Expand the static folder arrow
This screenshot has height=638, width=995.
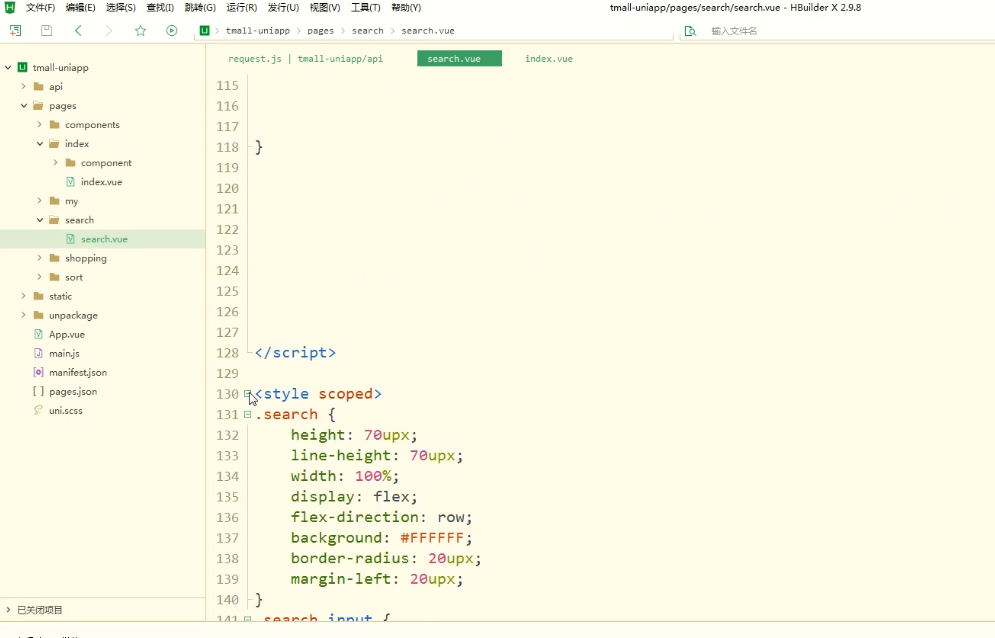pos(23,296)
